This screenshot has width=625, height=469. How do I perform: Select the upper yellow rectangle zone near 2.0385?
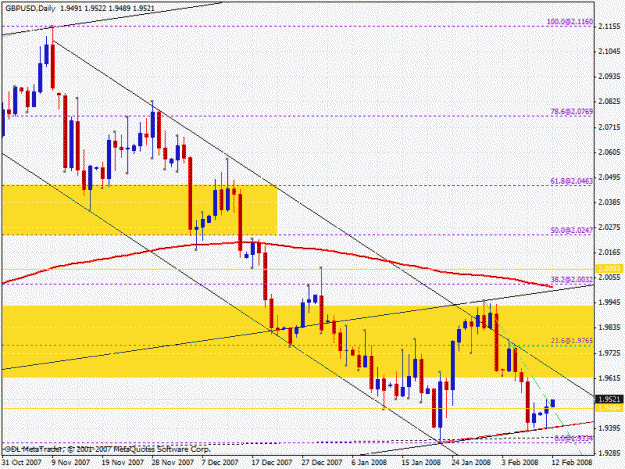pos(140,210)
